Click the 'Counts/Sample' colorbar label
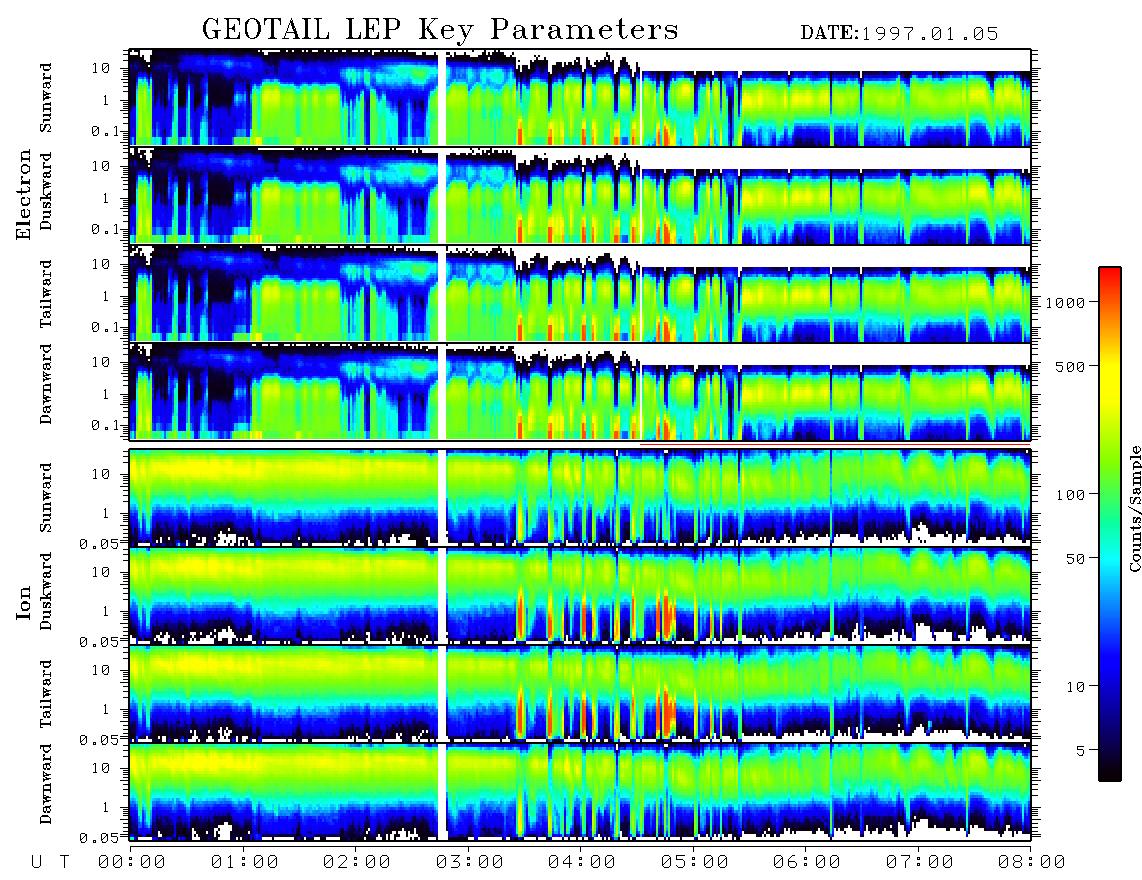The width and height of the screenshot is (1142, 880). (1134, 508)
